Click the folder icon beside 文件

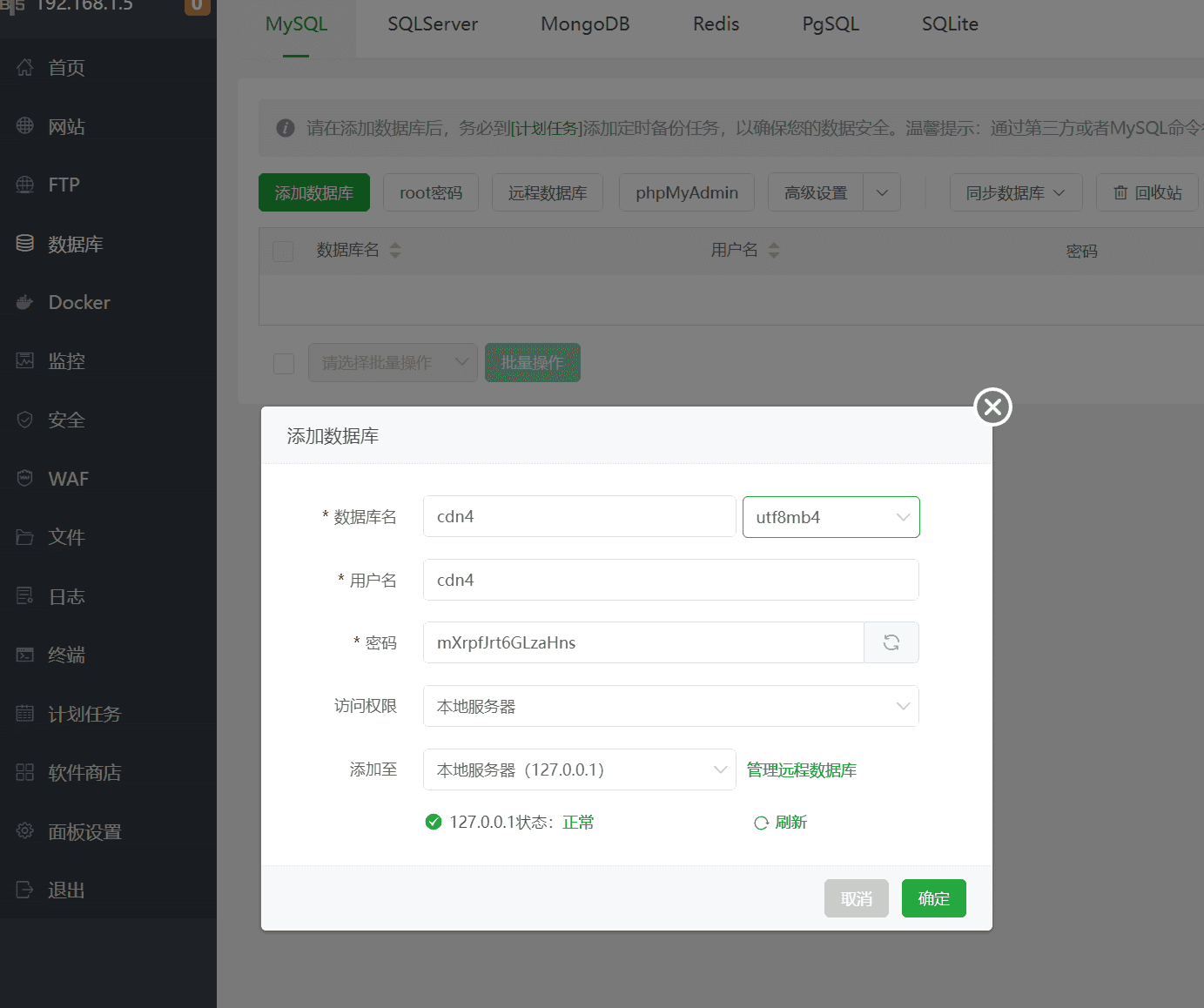[25, 537]
